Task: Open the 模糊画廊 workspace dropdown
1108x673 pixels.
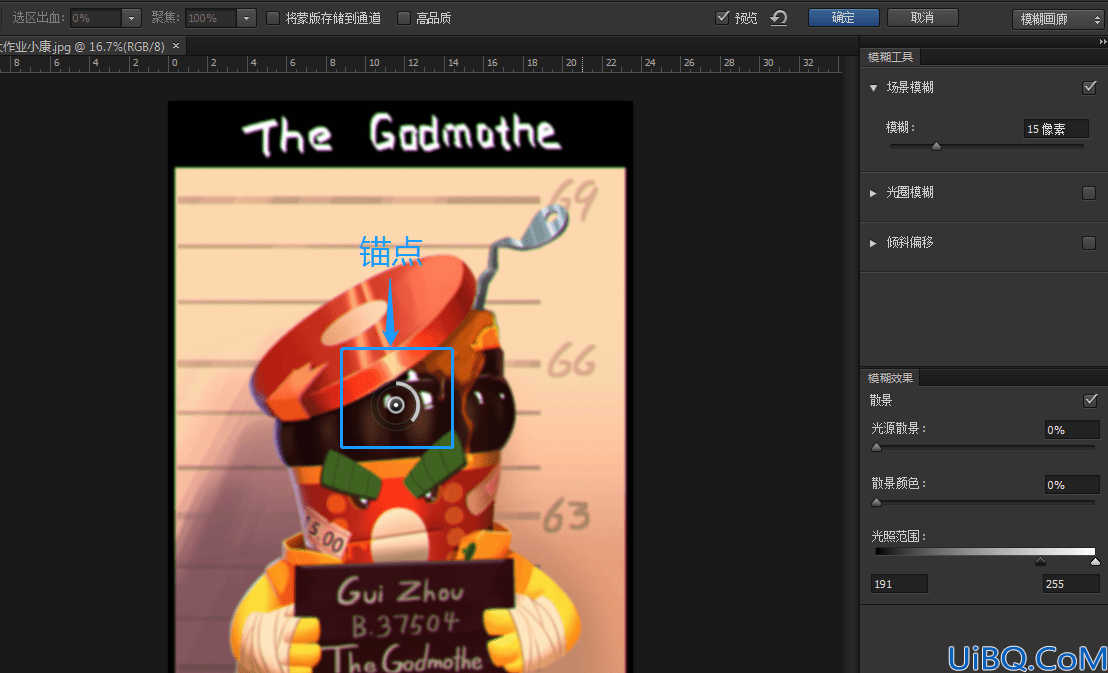Action: pyautogui.click(x=1057, y=19)
